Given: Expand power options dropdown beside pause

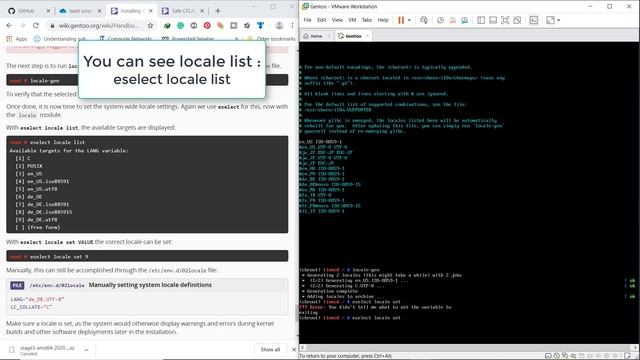Looking at the screenshot, I should 409,20.
